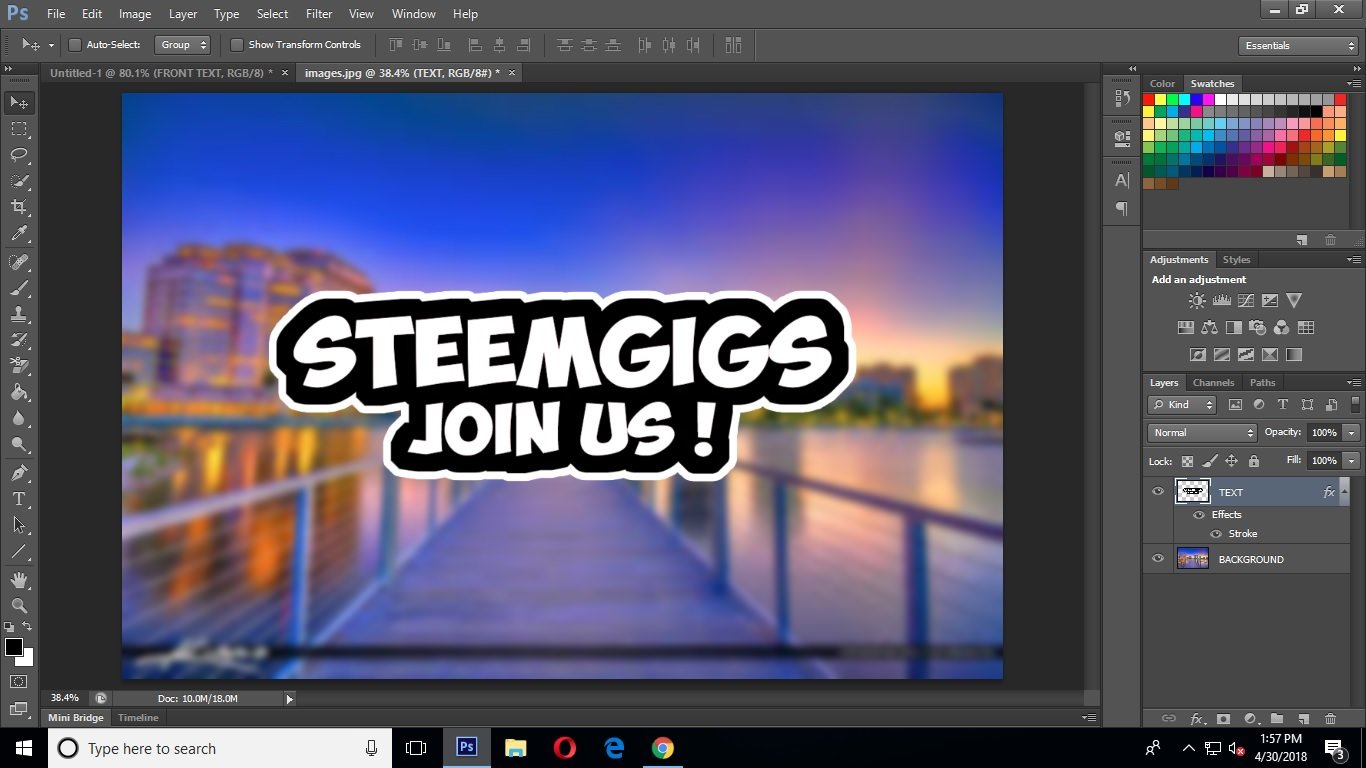Turn layer filtering on or off
This screenshot has height=768, width=1366.
click(1356, 405)
